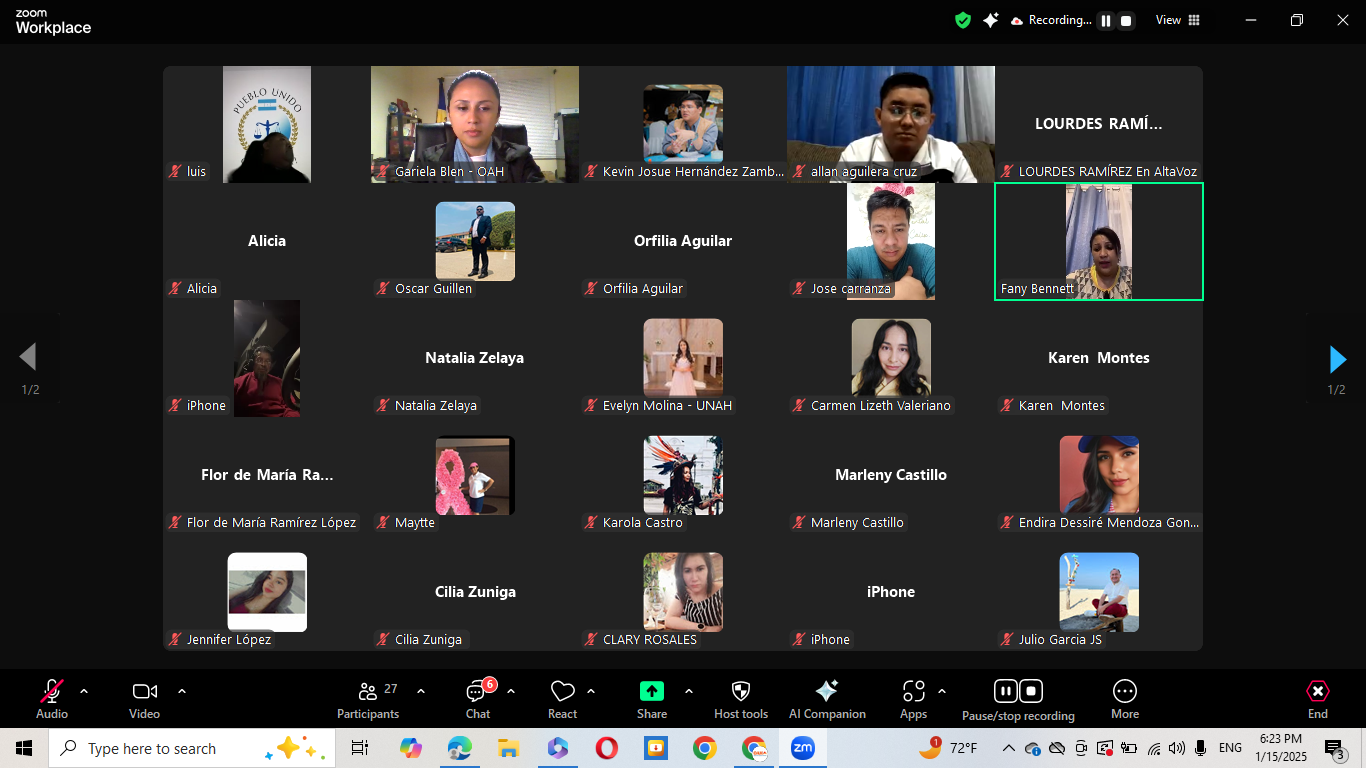Unmute the microphone Audio button

click(x=52, y=698)
